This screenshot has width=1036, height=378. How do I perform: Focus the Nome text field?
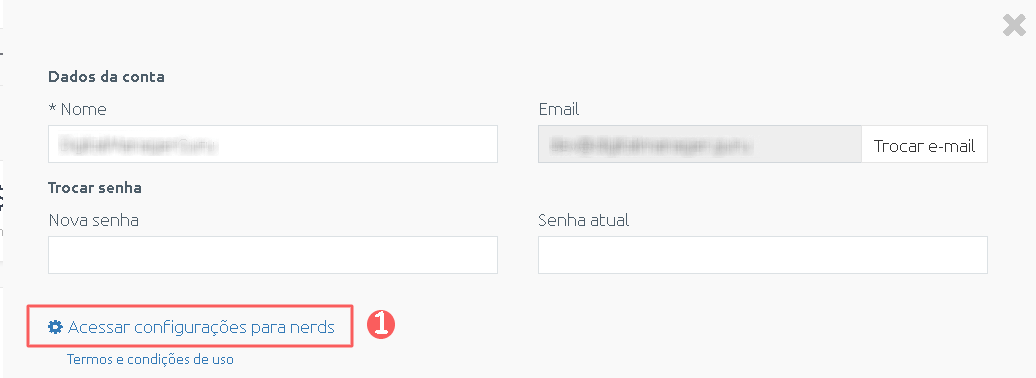pyautogui.click(x=273, y=144)
